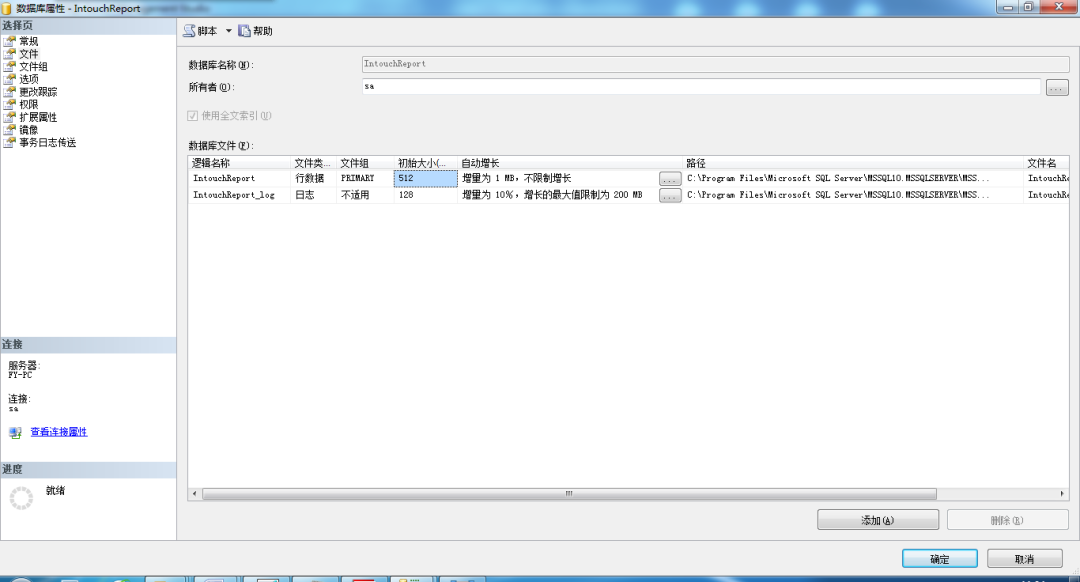The image size is (1080, 582).
Task: Open the path browse (...) for IntouchReport_log row
Action: pos(669,194)
